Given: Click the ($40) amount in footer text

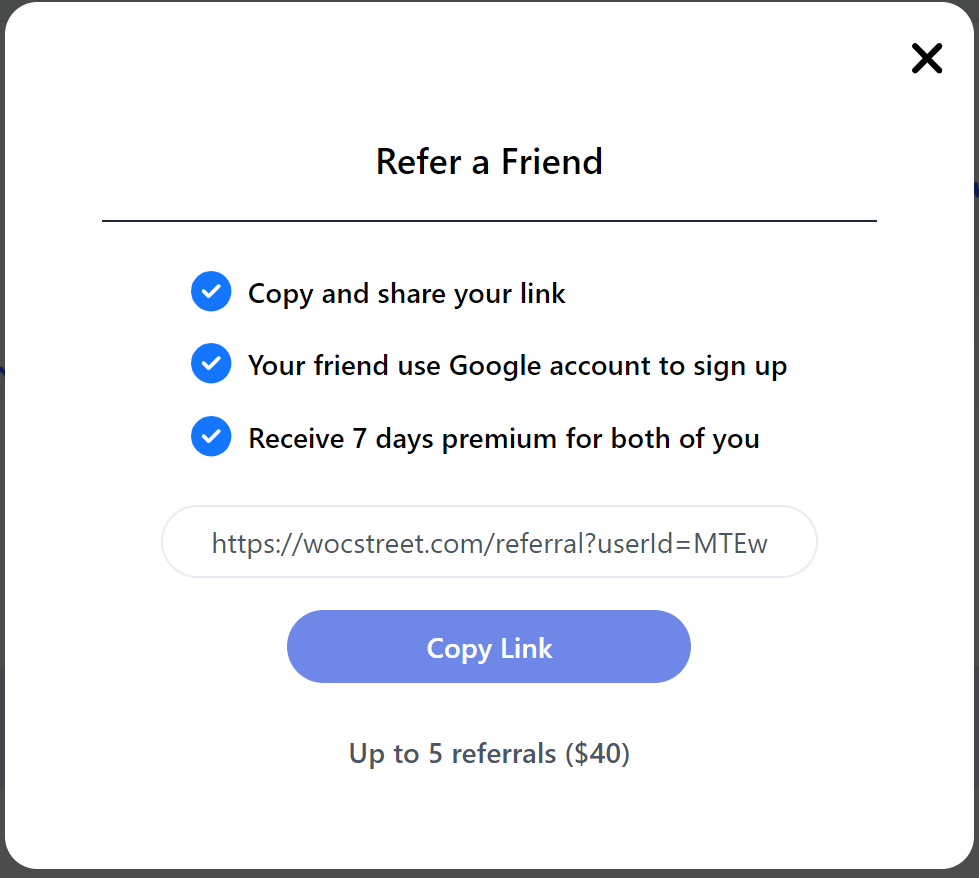Looking at the screenshot, I should [598, 753].
